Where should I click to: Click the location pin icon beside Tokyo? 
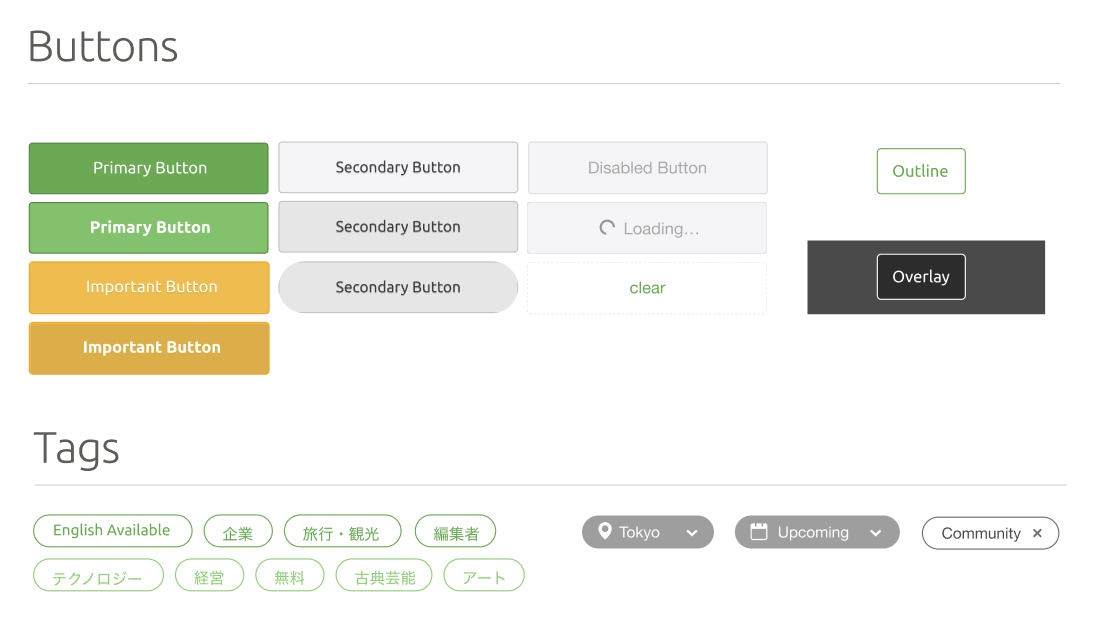coord(605,531)
